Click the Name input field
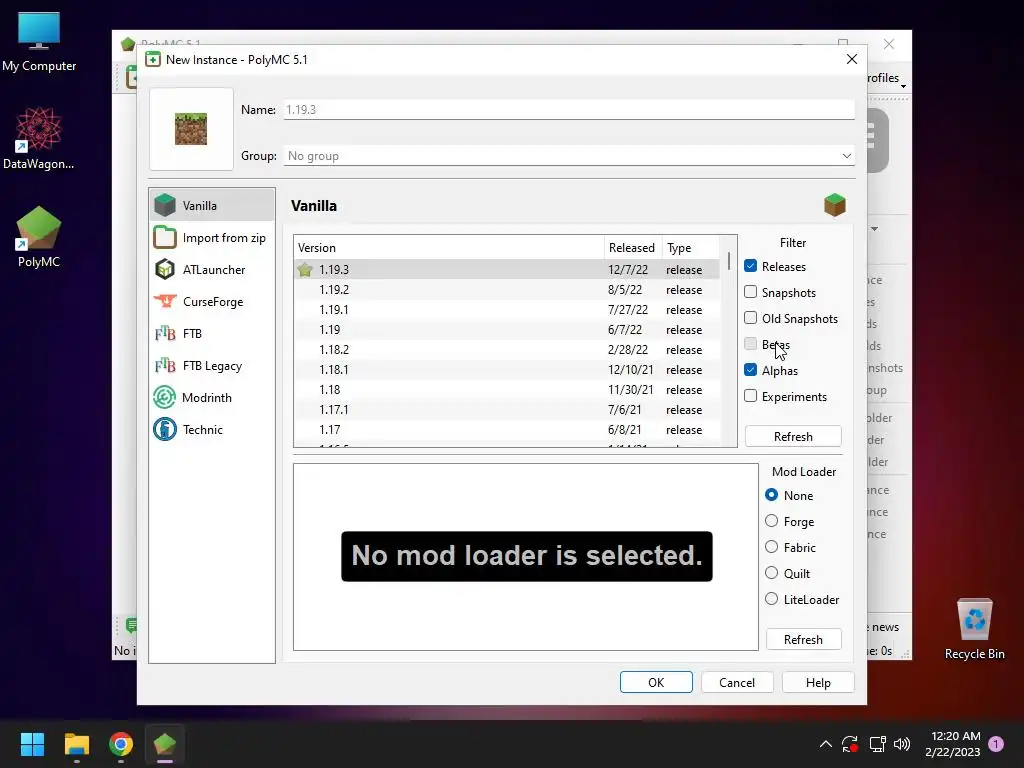This screenshot has width=1024, height=768. [x=569, y=109]
